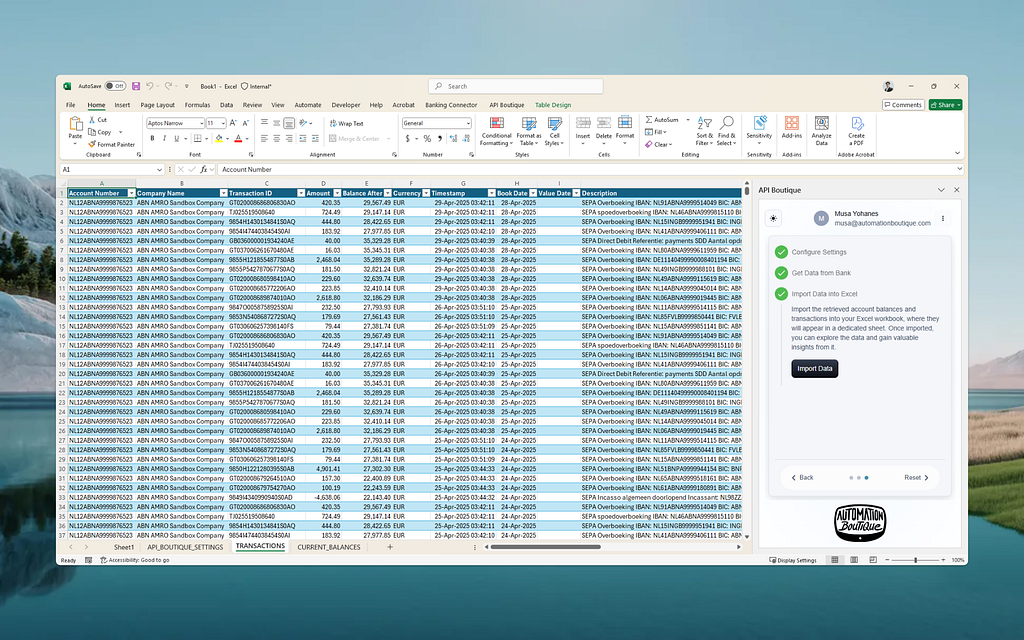Enable Wrap Text
1024x640 pixels.
(x=346, y=123)
